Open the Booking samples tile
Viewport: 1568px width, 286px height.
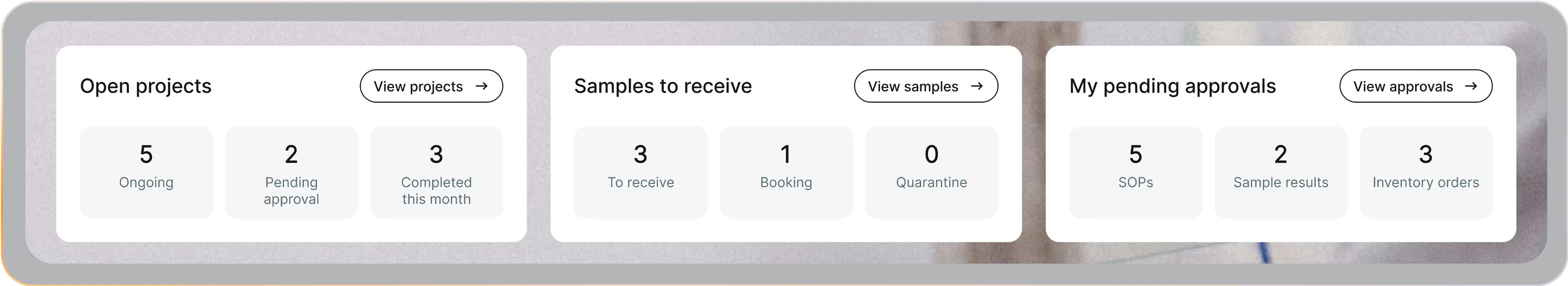(786, 172)
